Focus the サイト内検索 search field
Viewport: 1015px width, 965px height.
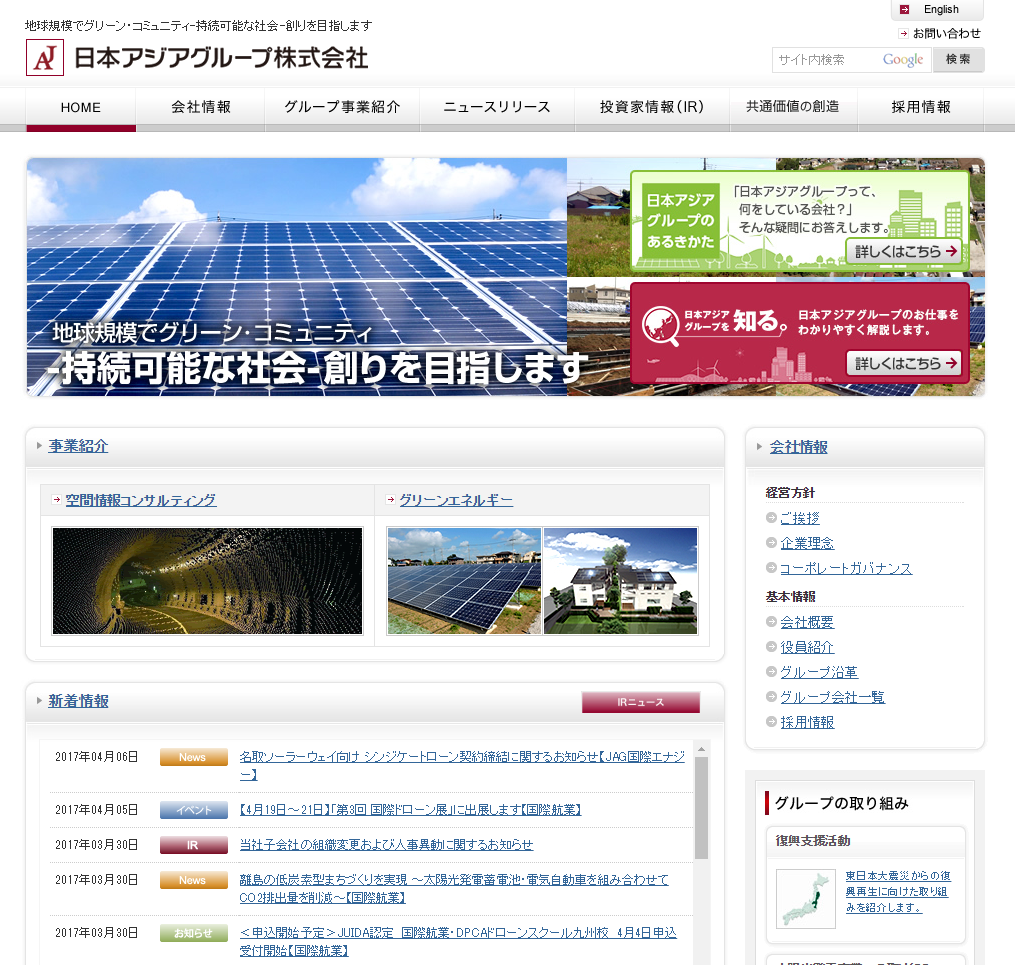coord(851,60)
